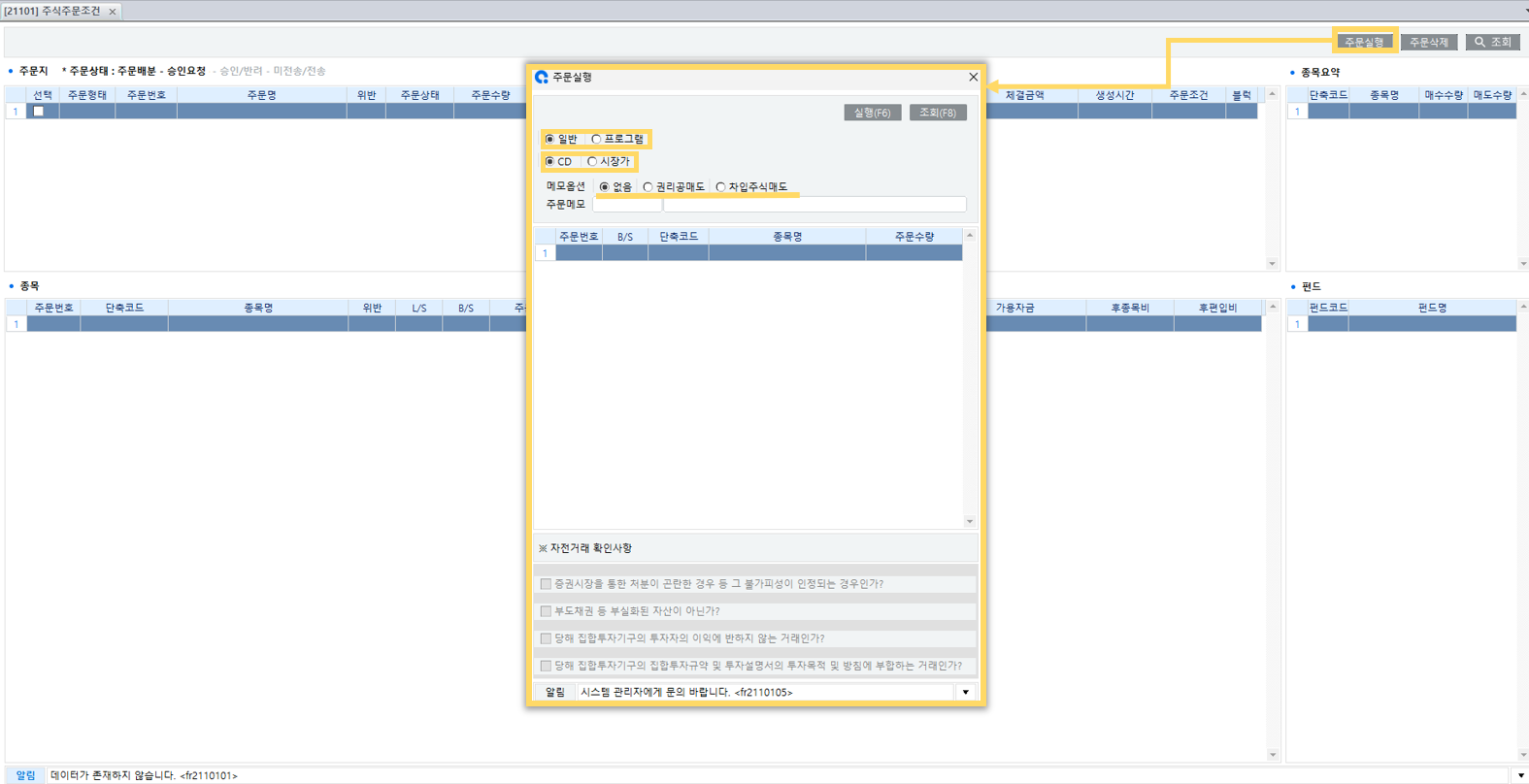The height and width of the screenshot is (784, 1529).
Task: Click the 펀드코드 column header
Action: point(1328,308)
